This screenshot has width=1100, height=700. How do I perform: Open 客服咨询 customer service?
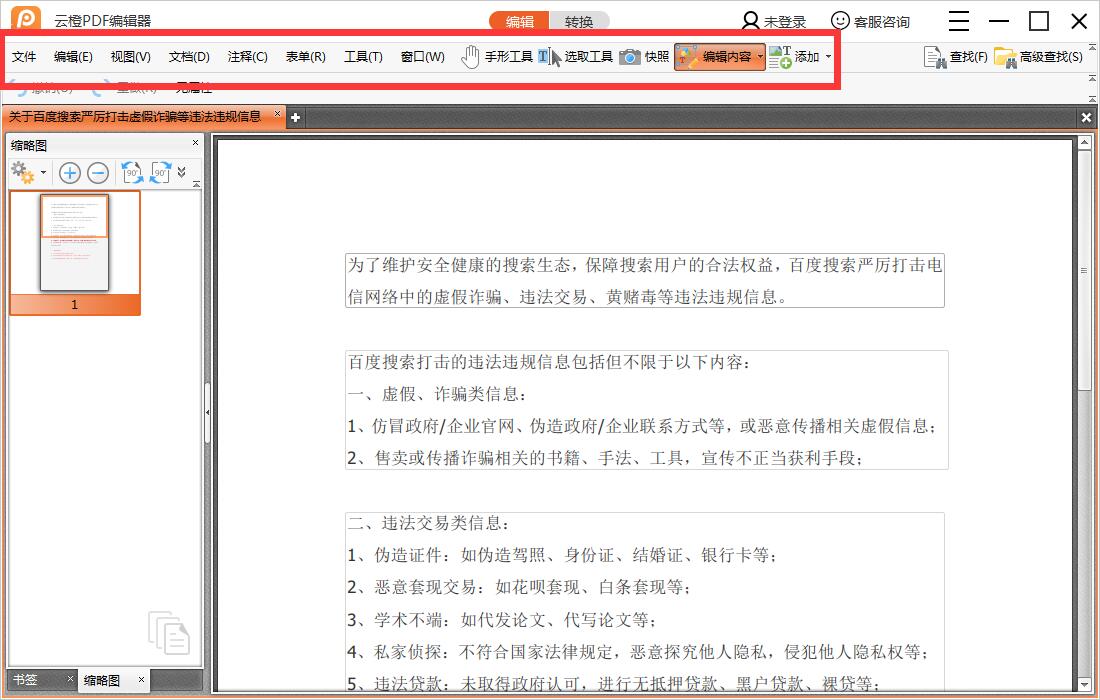(870, 22)
